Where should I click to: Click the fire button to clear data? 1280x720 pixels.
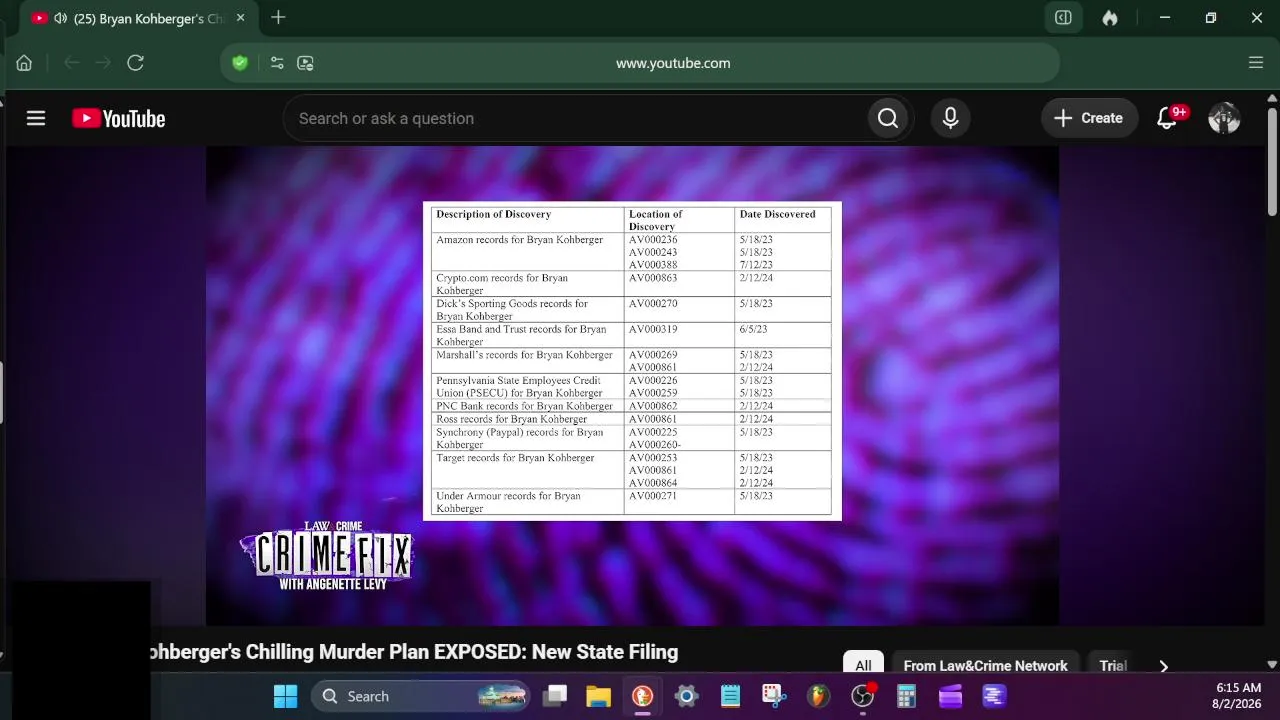point(1110,18)
